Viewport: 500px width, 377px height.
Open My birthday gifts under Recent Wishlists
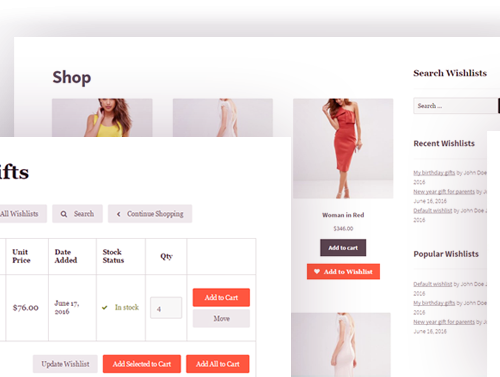tap(434, 173)
